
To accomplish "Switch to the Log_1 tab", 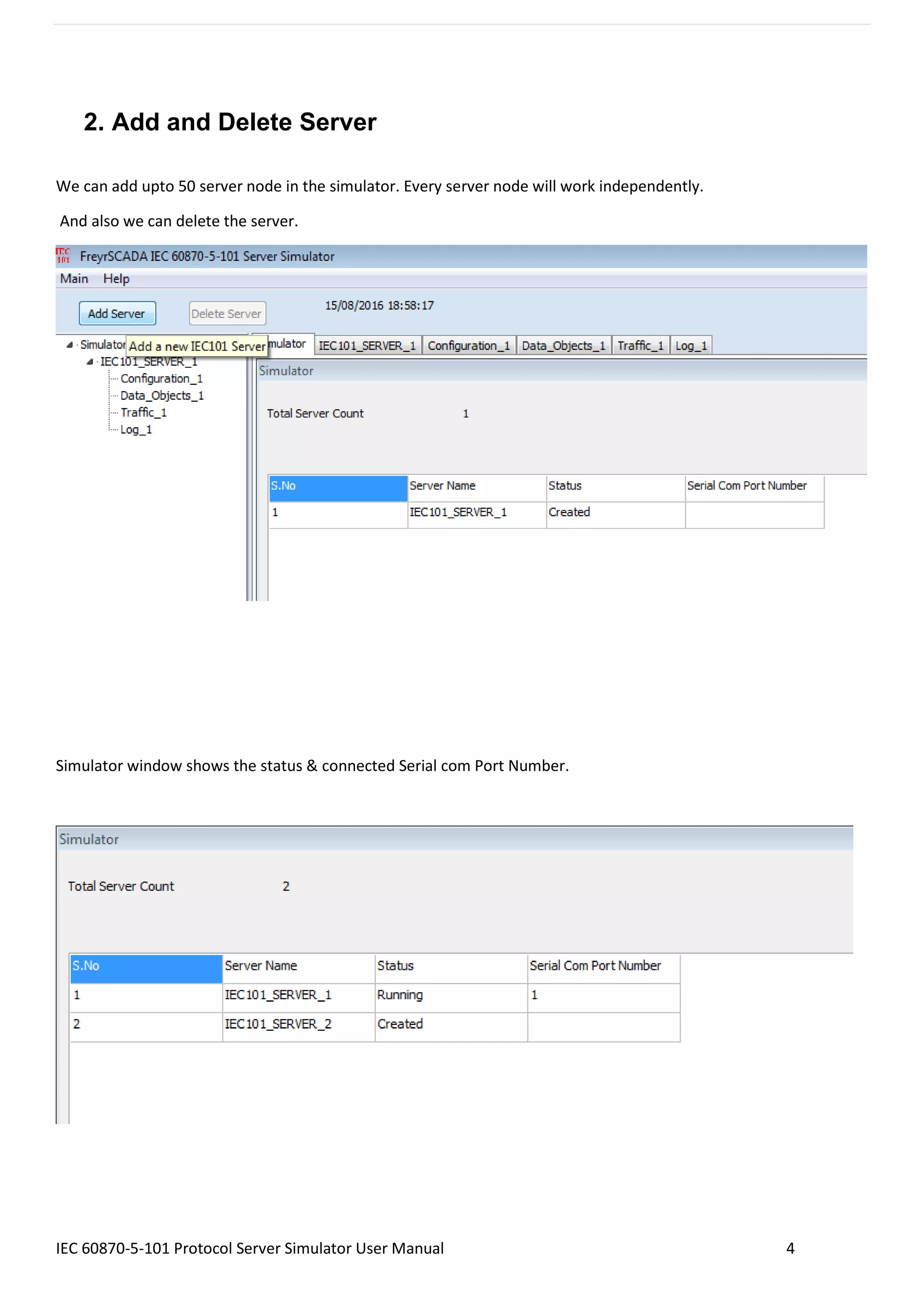I will [691, 346].
